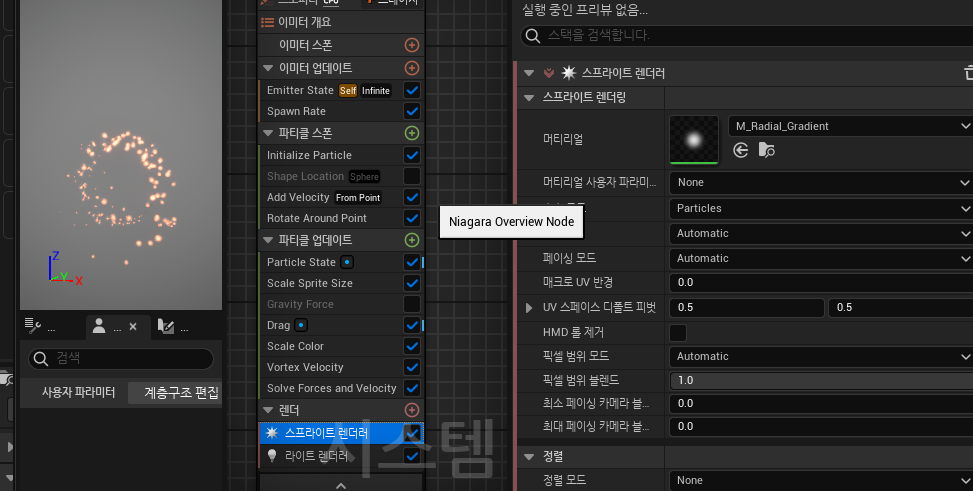Collapse the 스프라이트 렌더링 category
This screenshot has width=973, height=491.
coord(529,97)
